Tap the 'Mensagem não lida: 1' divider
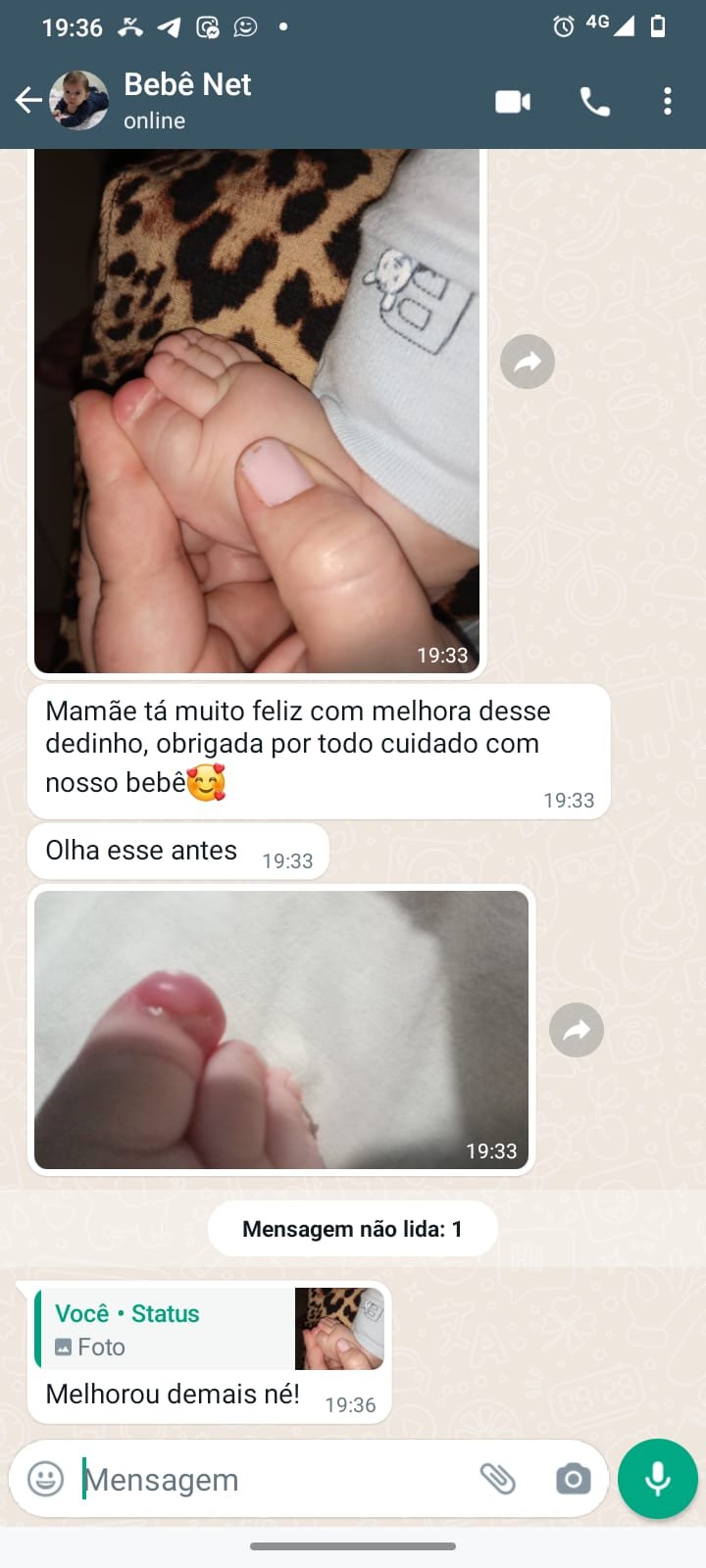706x1568 pixels. (352, 1229)
